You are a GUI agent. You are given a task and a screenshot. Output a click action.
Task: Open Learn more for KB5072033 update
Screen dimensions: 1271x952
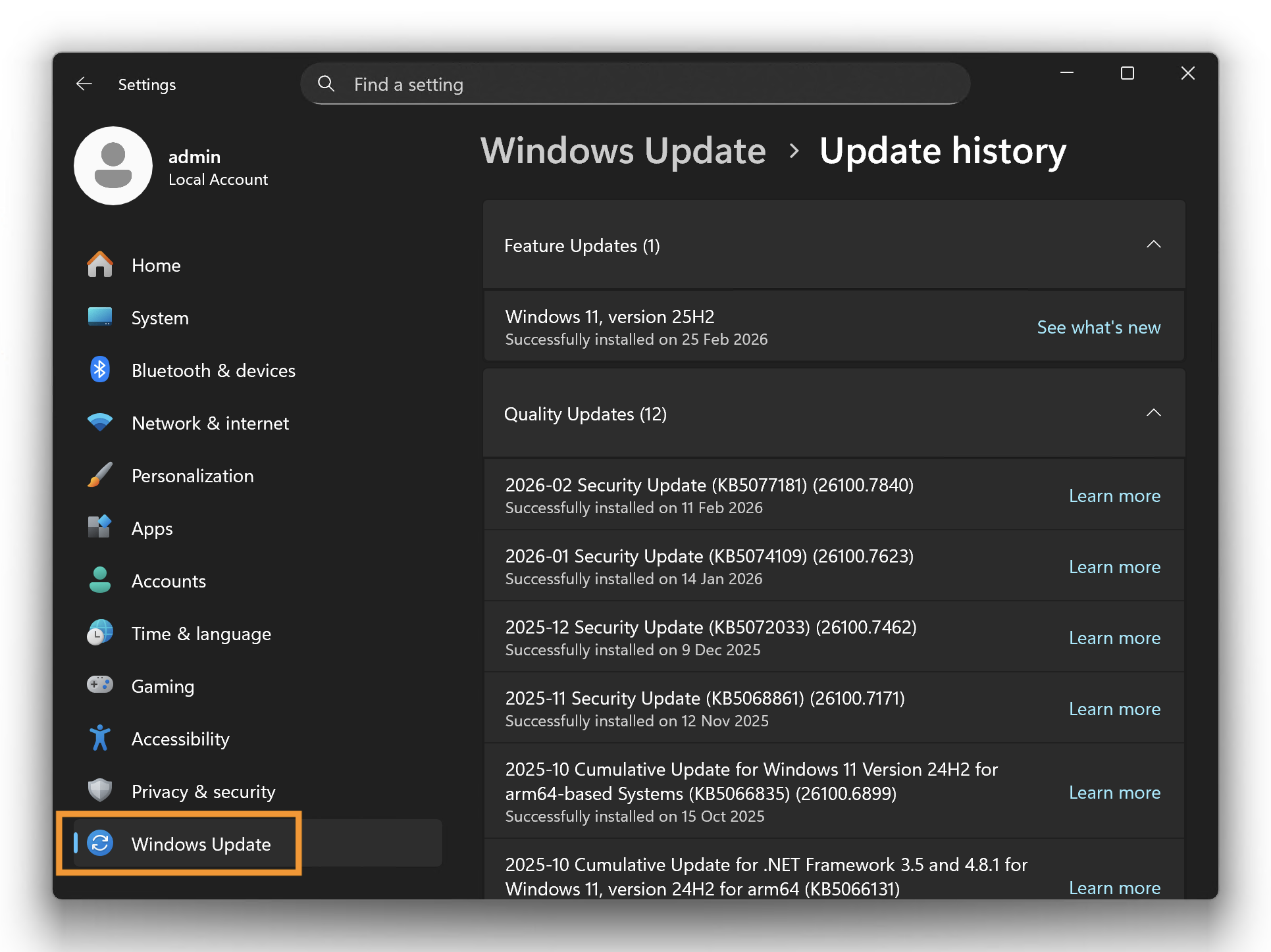1114,638
